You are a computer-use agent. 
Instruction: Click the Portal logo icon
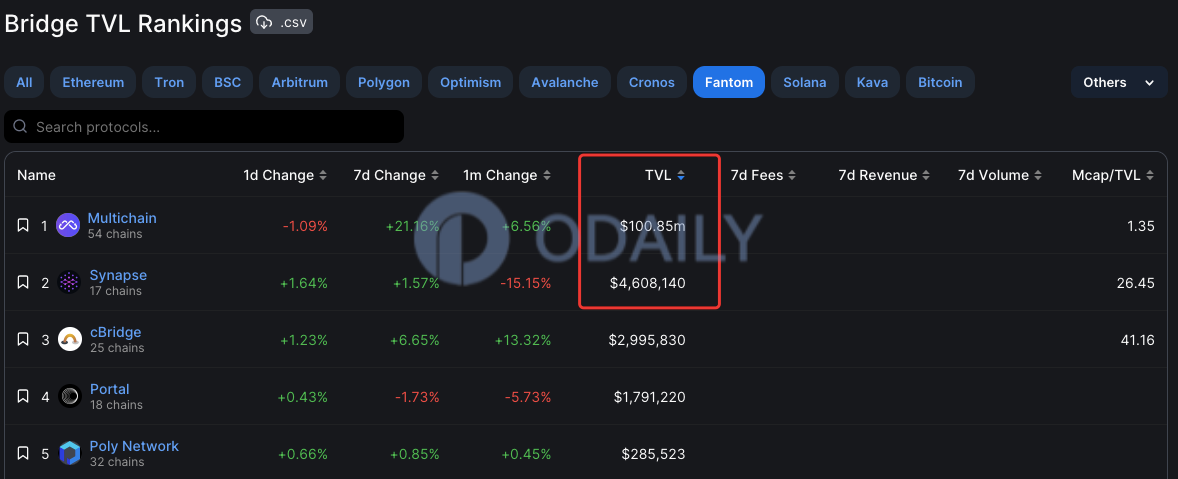tap(70, 396)
